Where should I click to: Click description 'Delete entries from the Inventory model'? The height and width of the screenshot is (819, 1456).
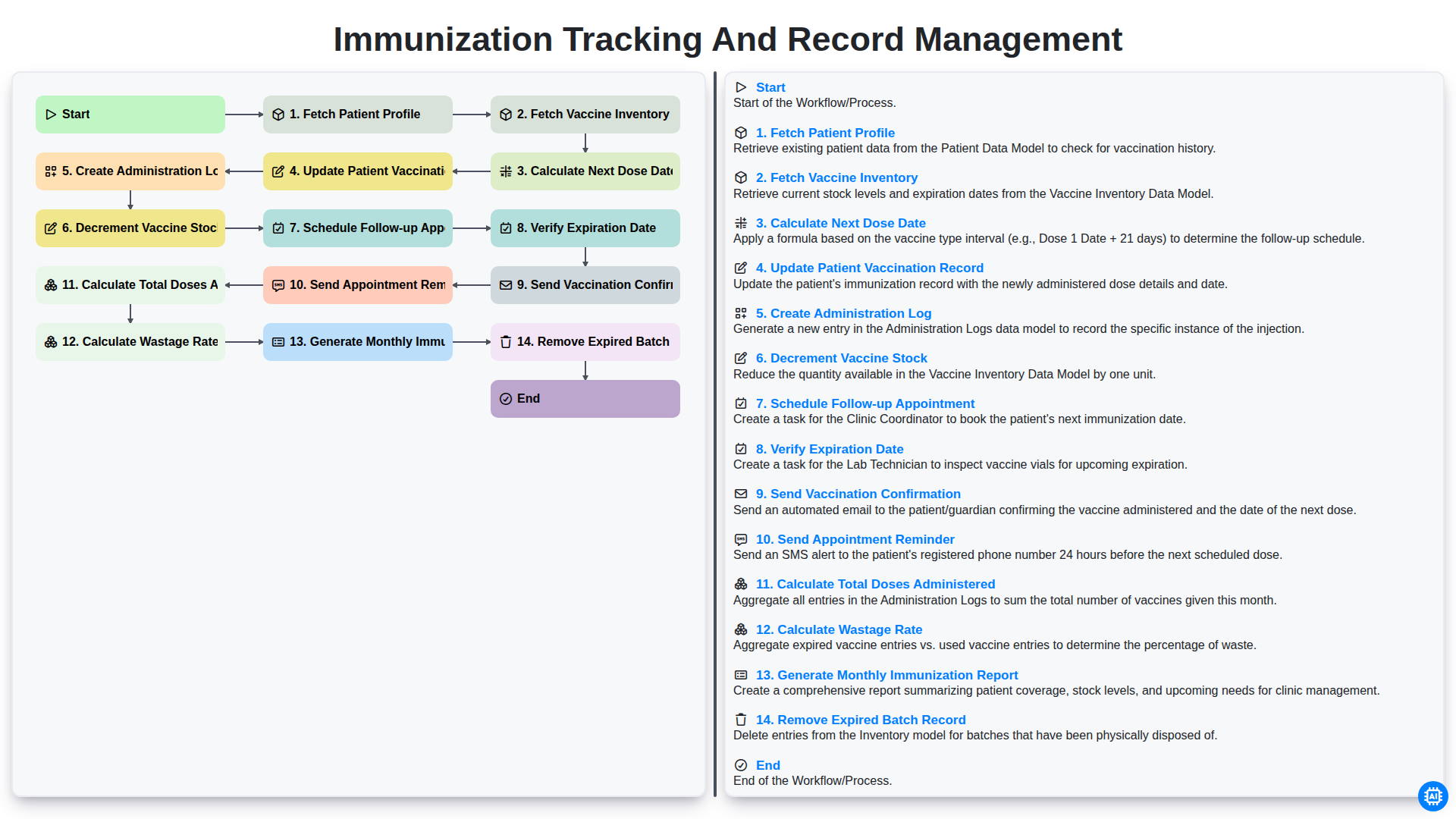(x=975, y=736)
